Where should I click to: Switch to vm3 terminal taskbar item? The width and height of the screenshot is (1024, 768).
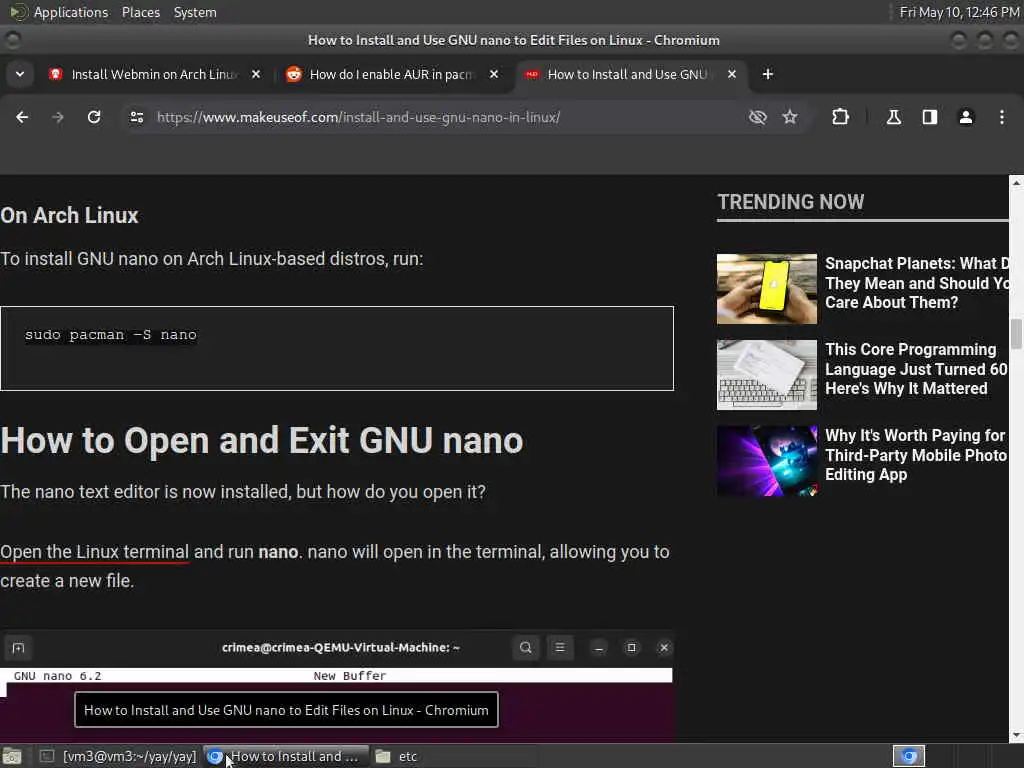(x=118, y=756)
